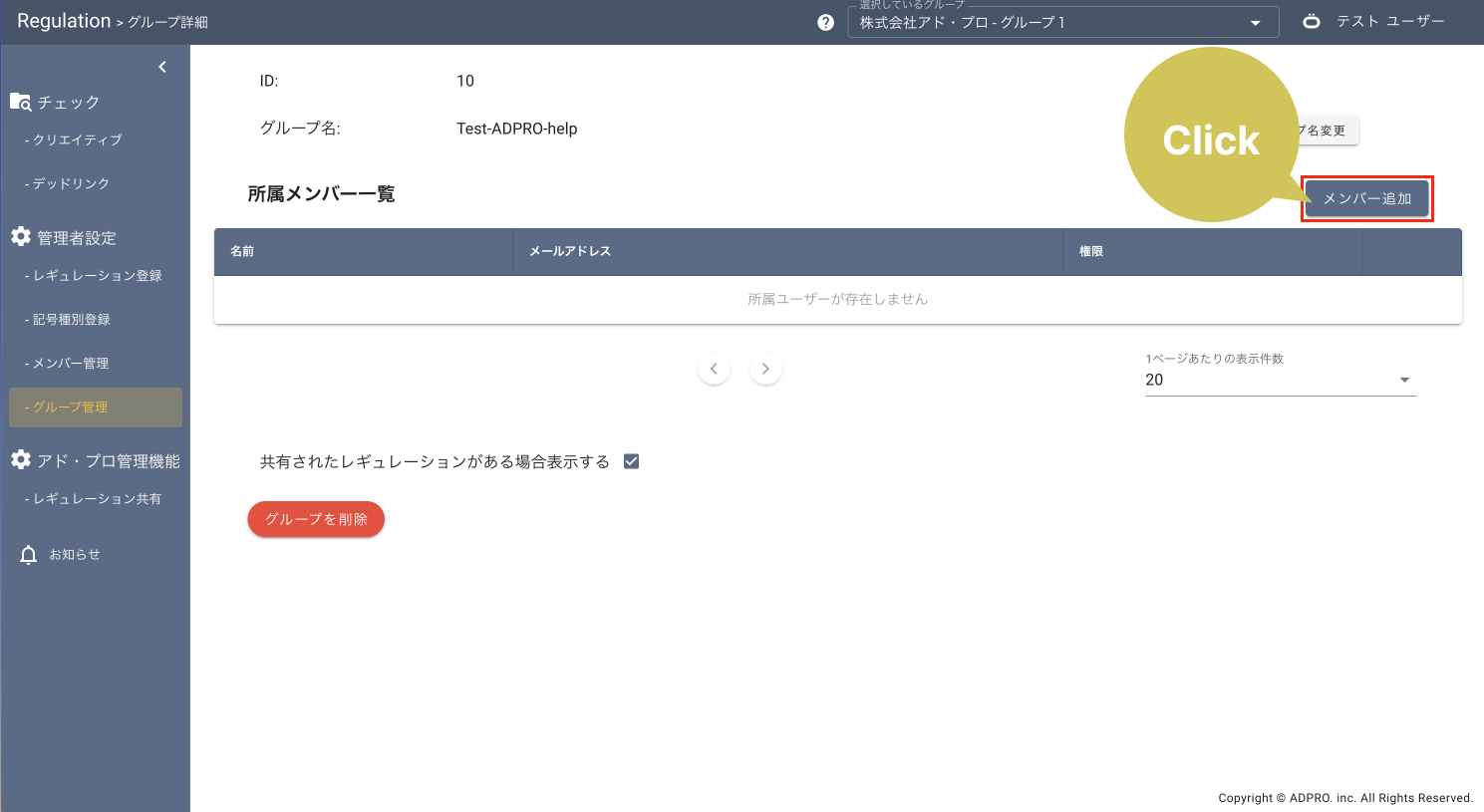1484x812 pixels.
Task: Open メンバー管理 in sidebar
Action: [x=71, y=364]
